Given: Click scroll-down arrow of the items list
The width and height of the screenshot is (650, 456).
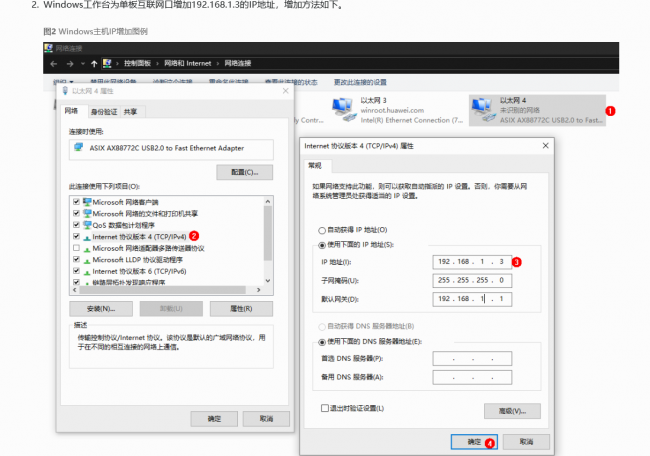Looking at the screenshot, I should (268, 281).
